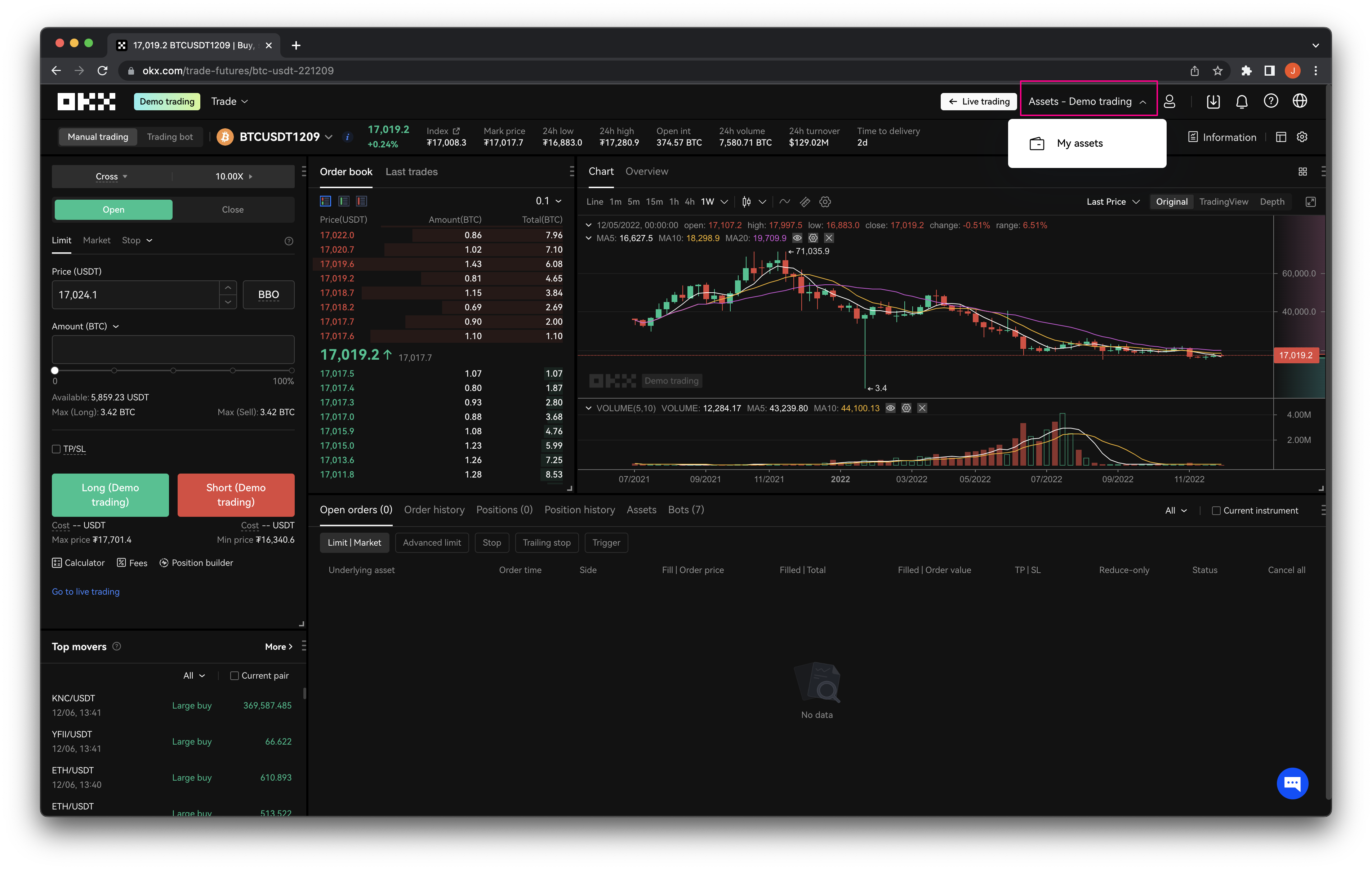Select the Position history tab
Image resolution: width=1372 pixels, height=870 pixels.
(579, 509)
